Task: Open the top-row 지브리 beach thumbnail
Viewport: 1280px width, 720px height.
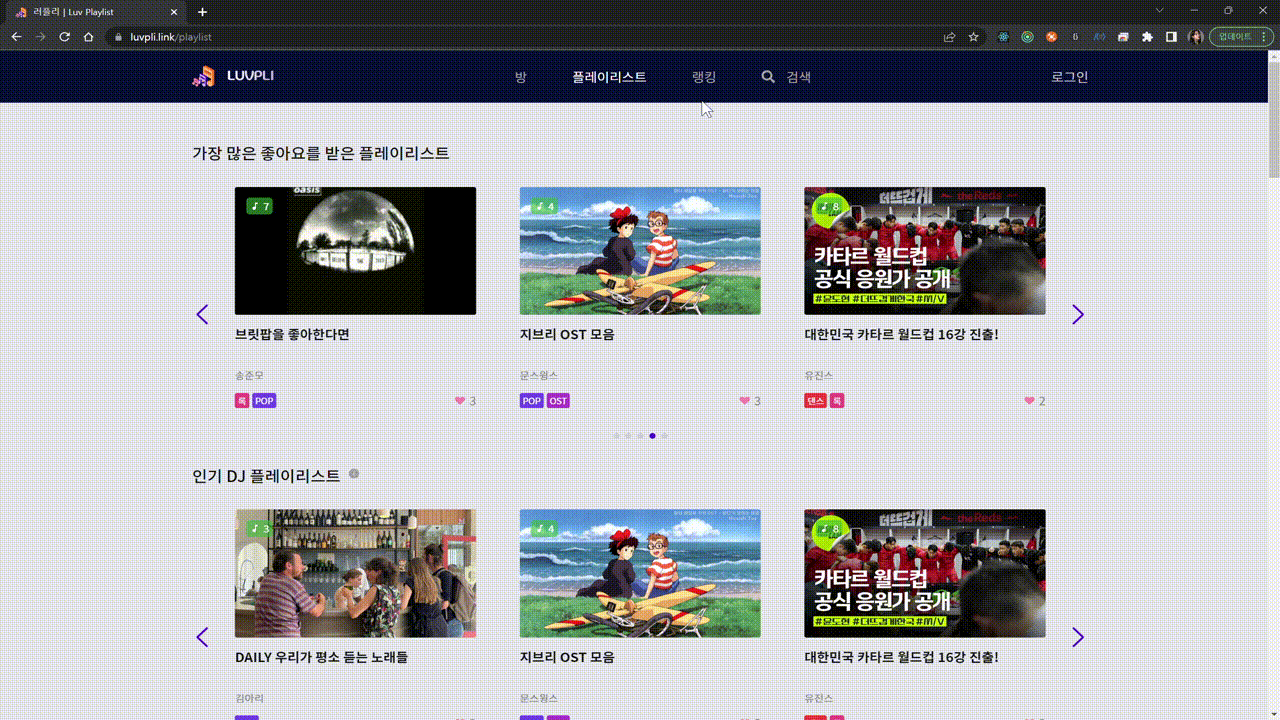Action: [640, 251]
